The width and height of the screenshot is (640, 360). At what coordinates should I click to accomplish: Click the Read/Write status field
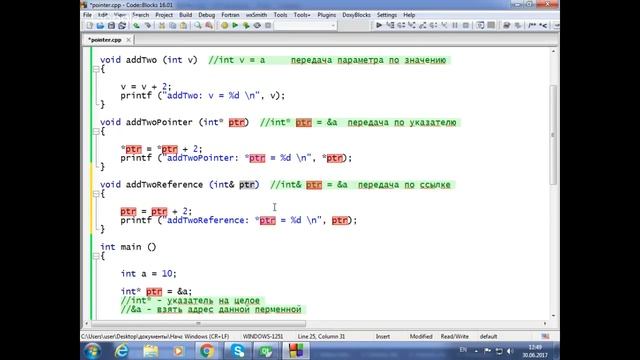pyautogui.click(x=454, y=336)
